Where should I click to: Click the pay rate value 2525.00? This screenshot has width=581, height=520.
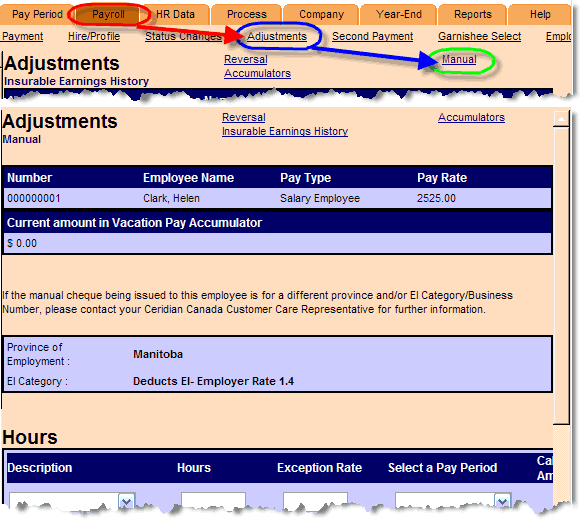(436, 199)
